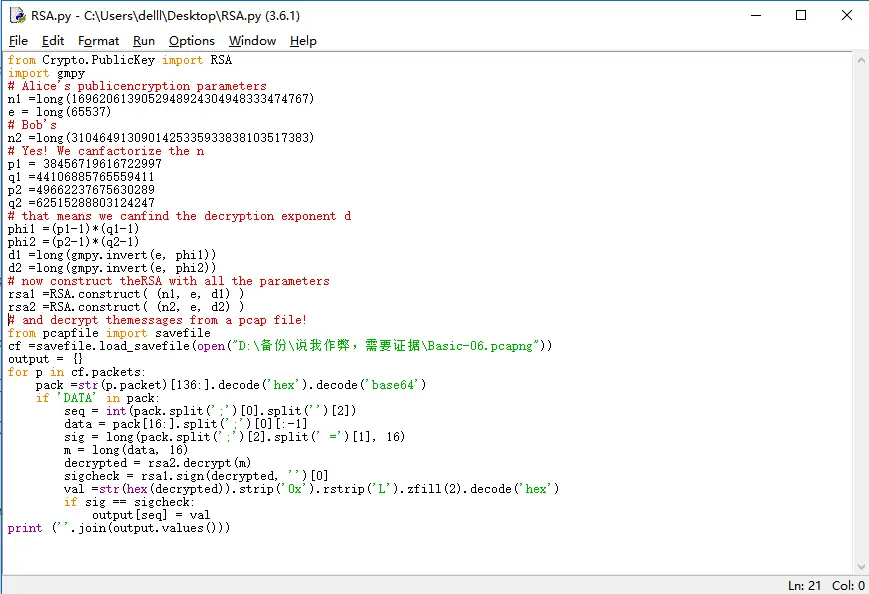Click the IDLE Python file icon in title bar

point(18,16)
